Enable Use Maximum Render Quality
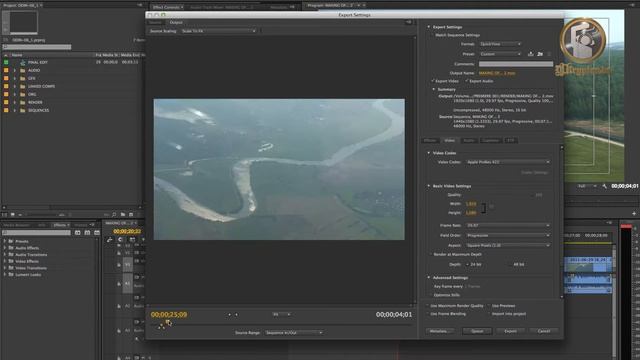This screenshot has height=360, width=640. 427,306
